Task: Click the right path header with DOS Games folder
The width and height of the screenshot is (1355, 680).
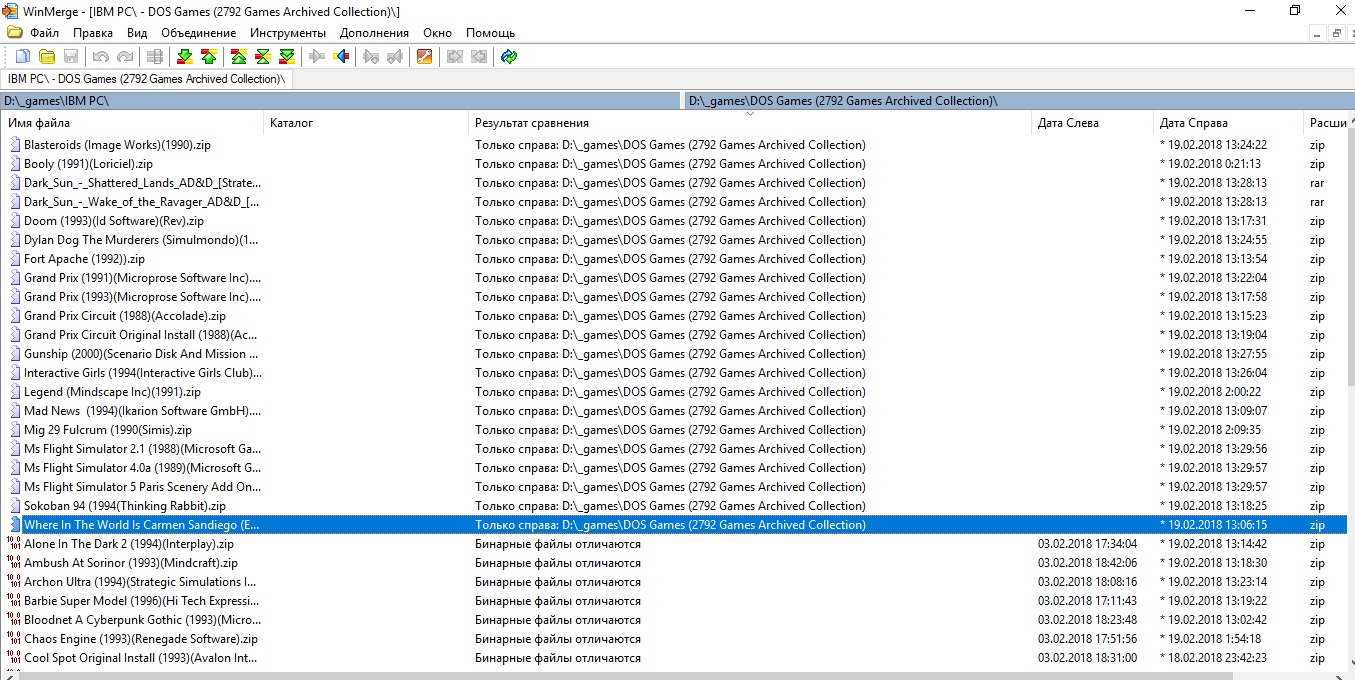Action: point(1019,101)
